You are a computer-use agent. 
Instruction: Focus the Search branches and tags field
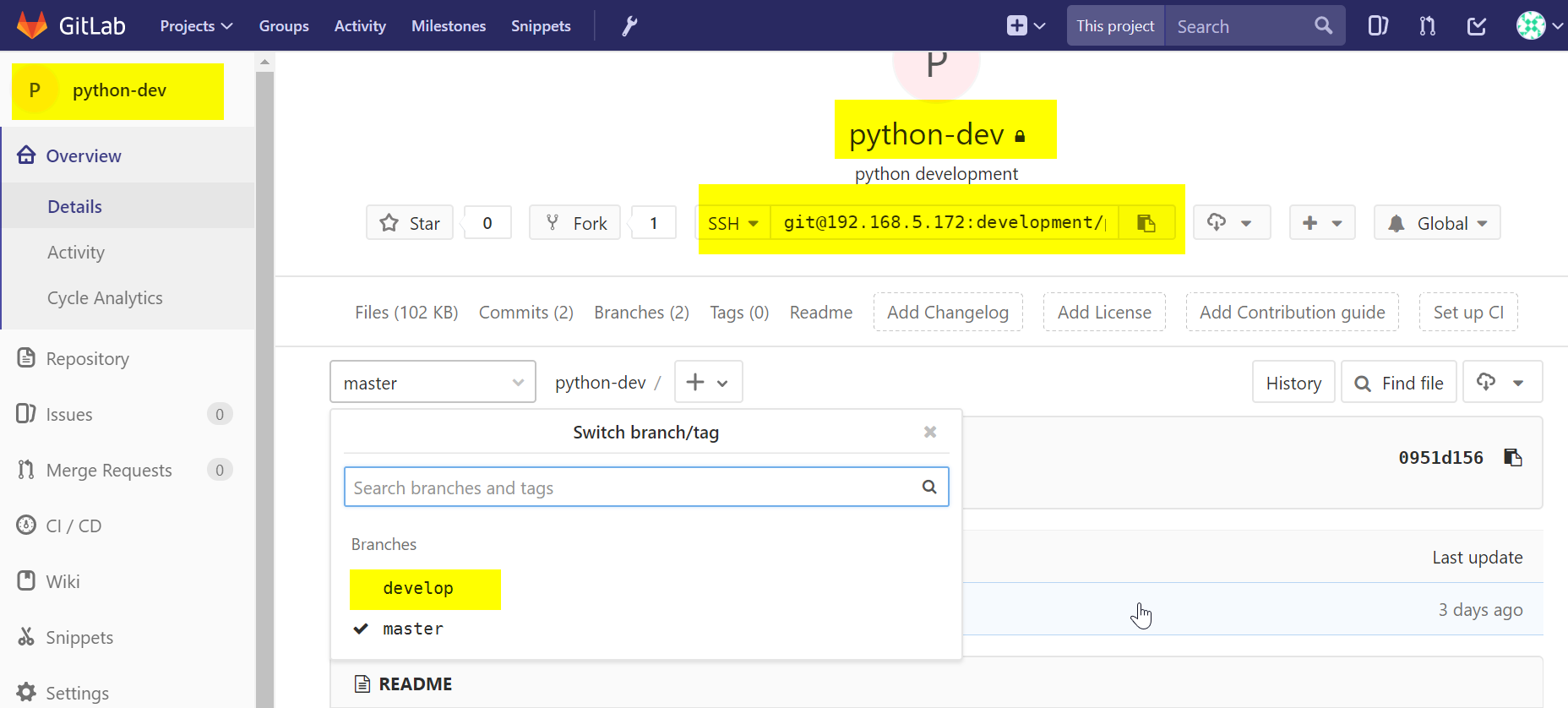(646, 487)
